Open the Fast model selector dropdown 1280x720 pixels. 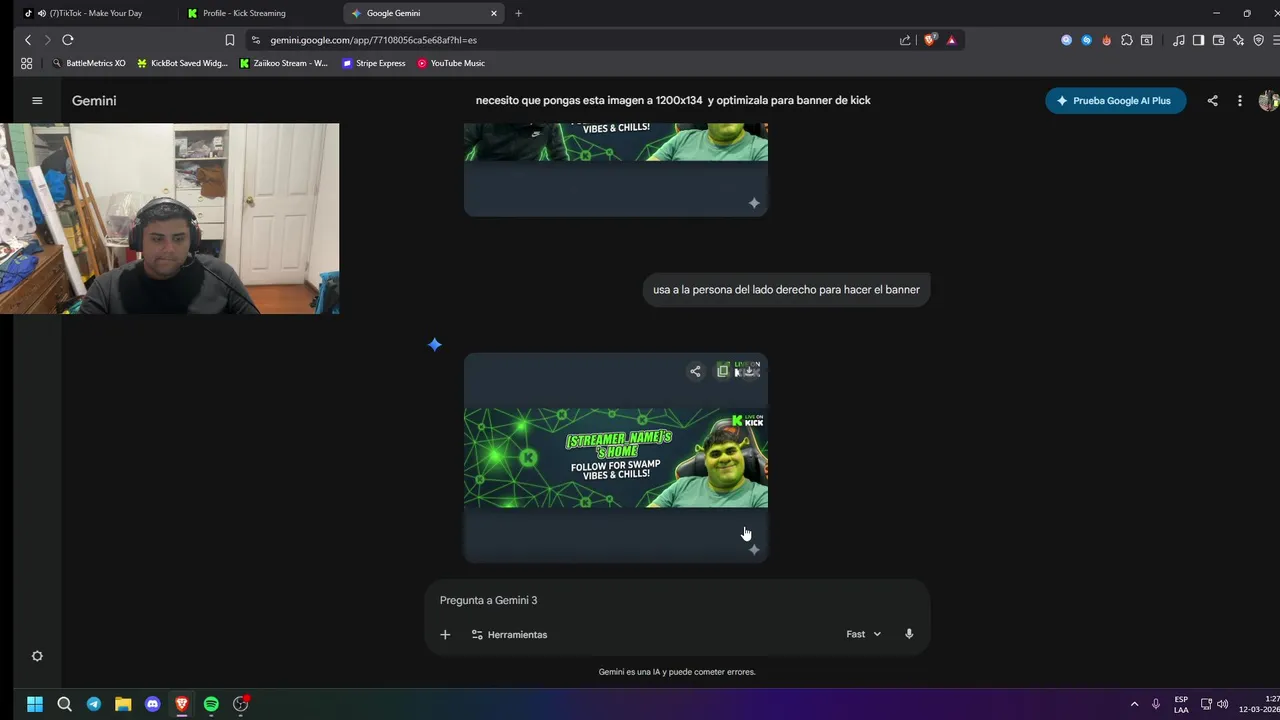pyautogui.click(x=864, y=634)
